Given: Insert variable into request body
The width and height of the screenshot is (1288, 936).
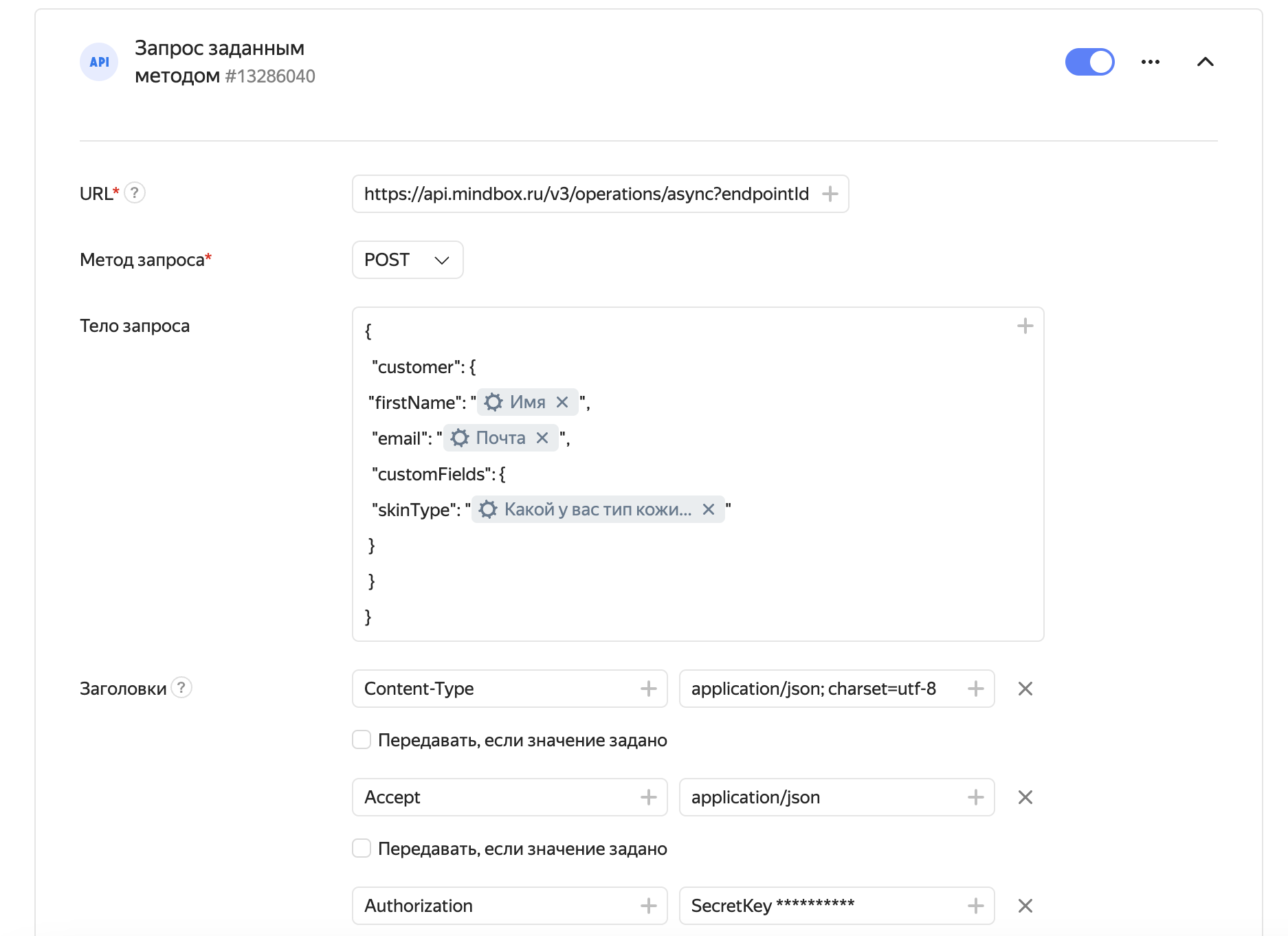Looking at the screenshot, I should [1025, 326].
